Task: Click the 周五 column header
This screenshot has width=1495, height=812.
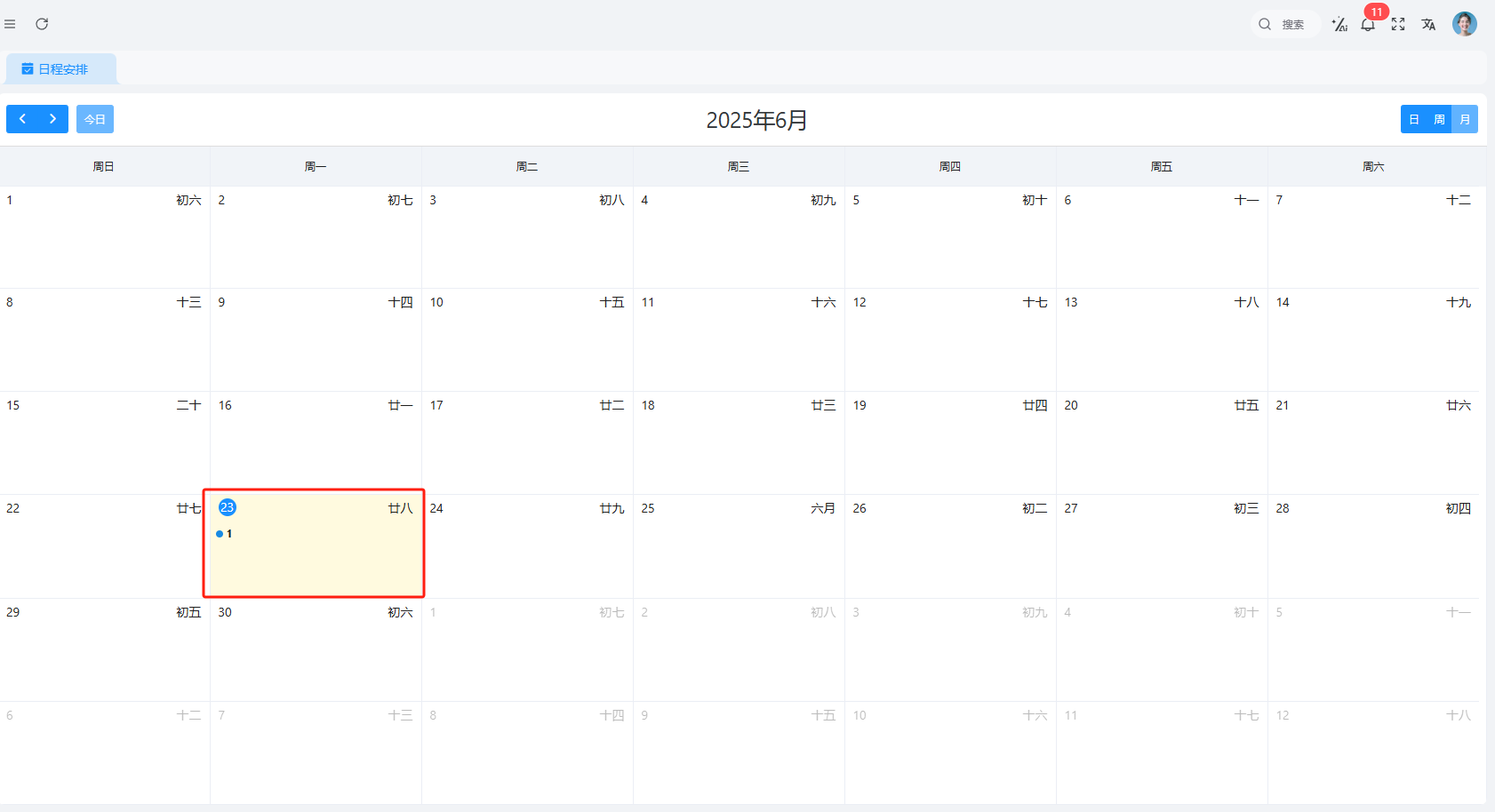Action: tap(1162, 166)
